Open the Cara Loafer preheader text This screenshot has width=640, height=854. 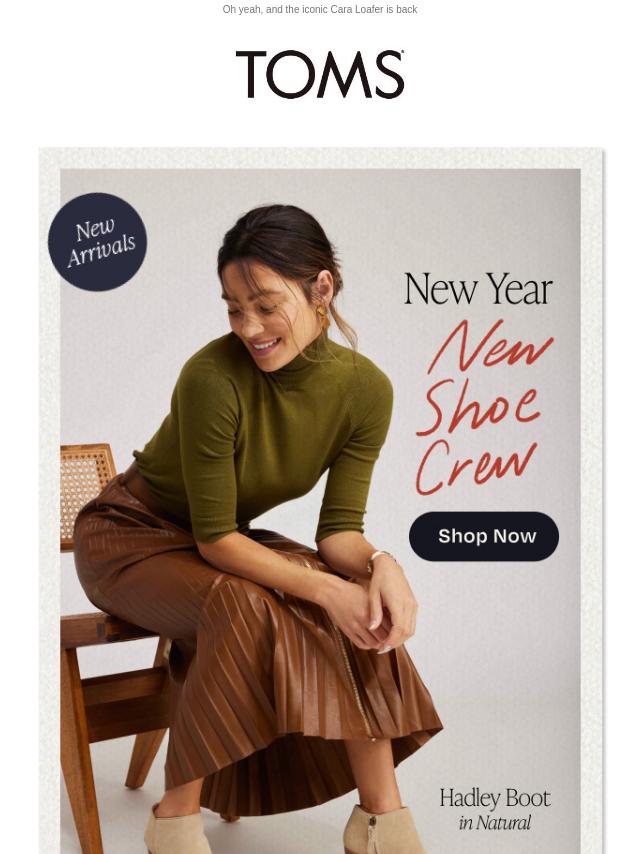click(320, 9)
